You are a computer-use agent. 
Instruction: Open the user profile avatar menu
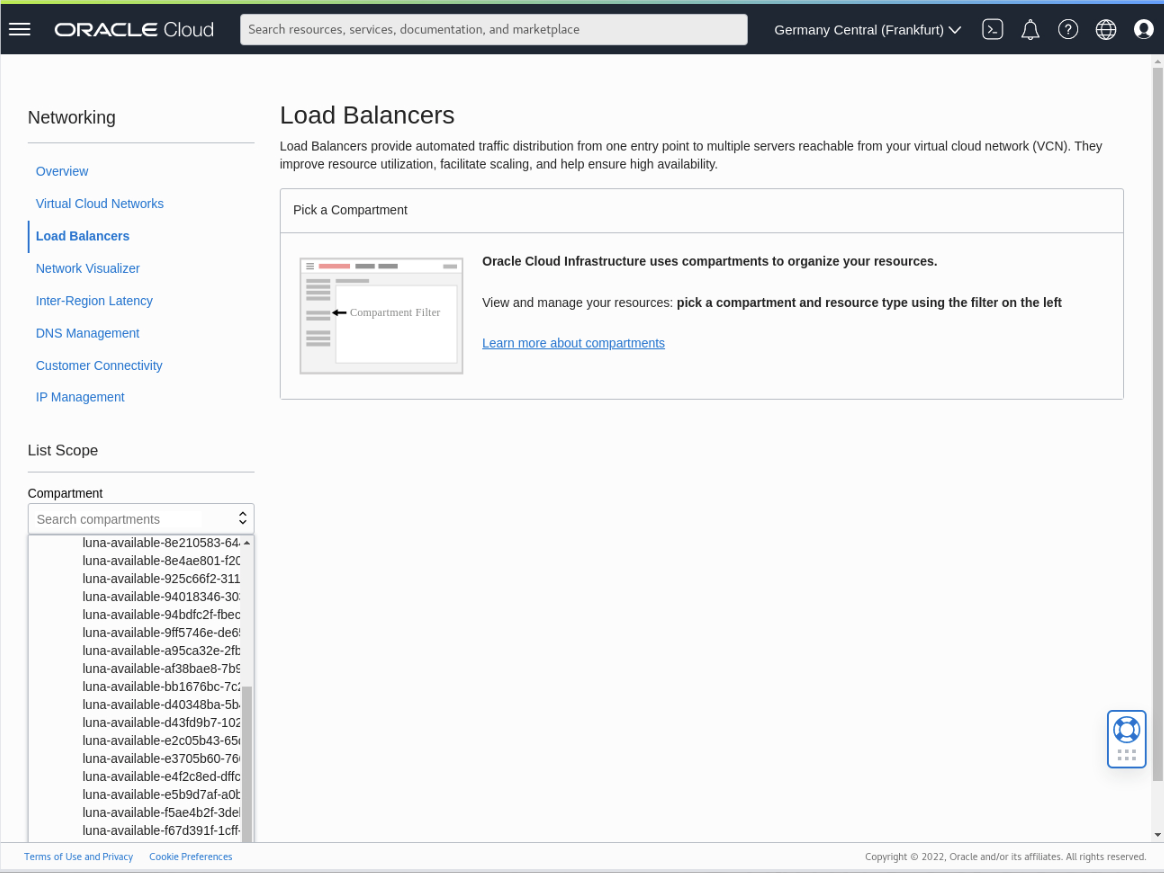(1143, 29)
